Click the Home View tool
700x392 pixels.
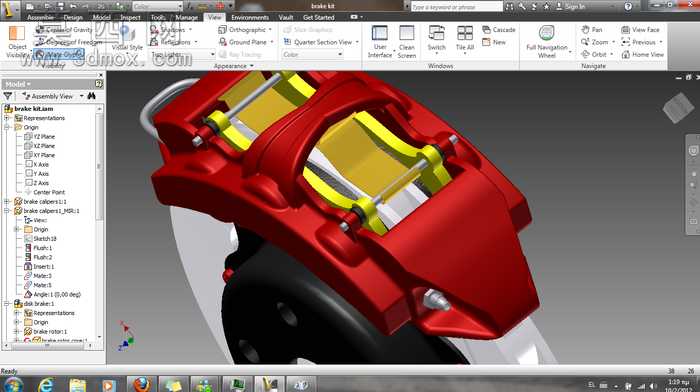point(642,54)
